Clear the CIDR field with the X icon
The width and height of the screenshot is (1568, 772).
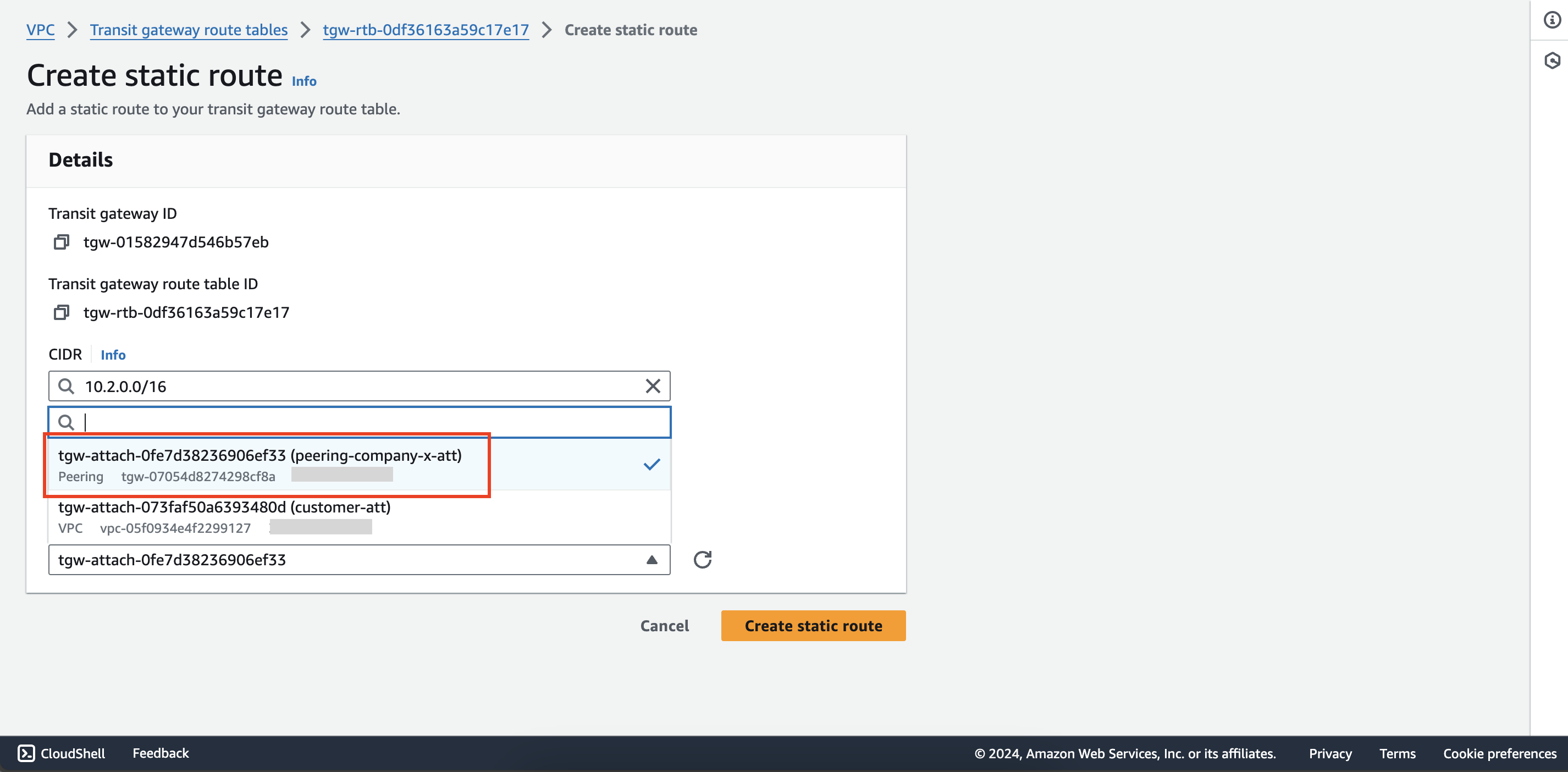pyautogui.click(x=653, y=386)
